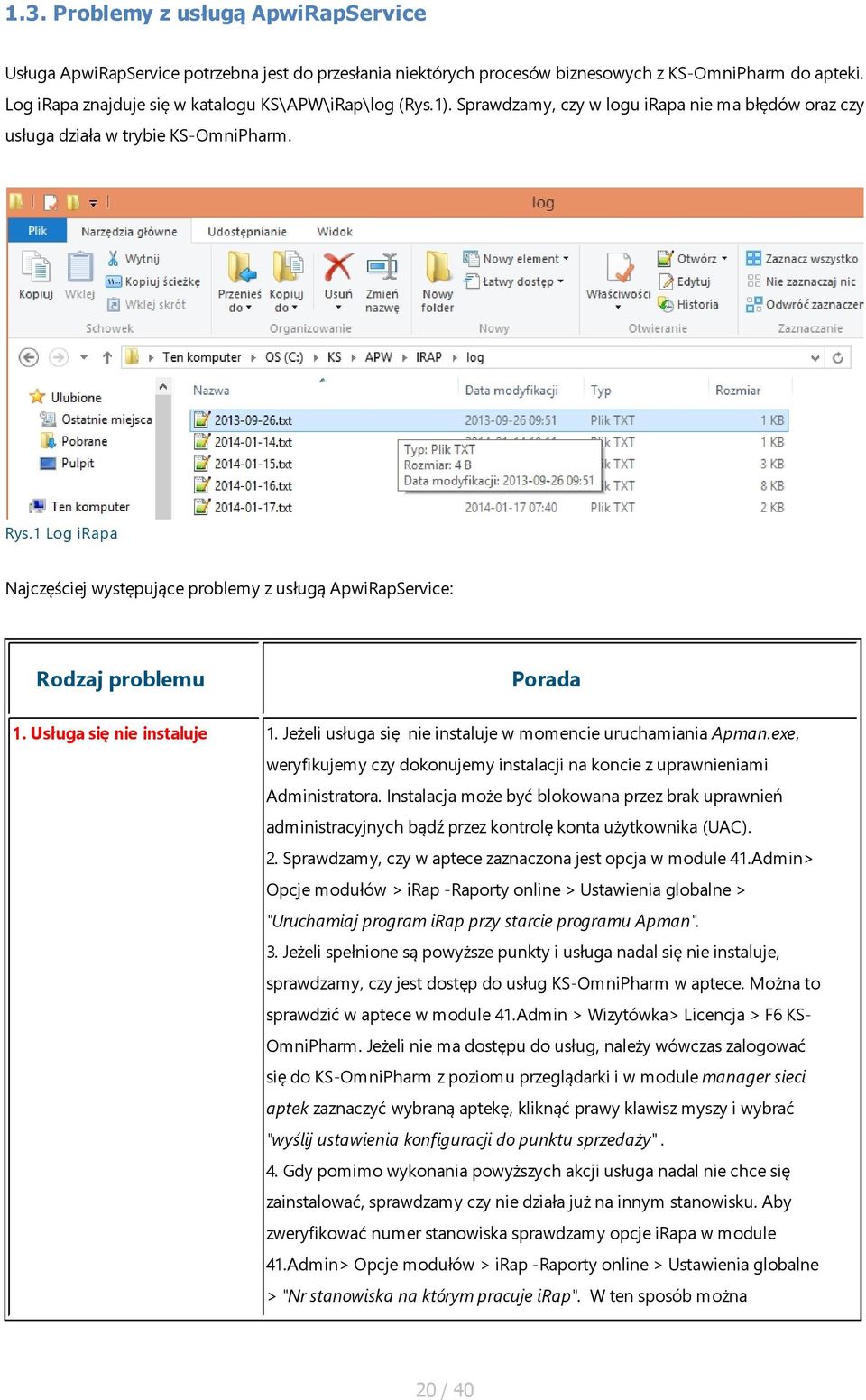Click the date 2014-01-17 07:40

tap(511, 508)
